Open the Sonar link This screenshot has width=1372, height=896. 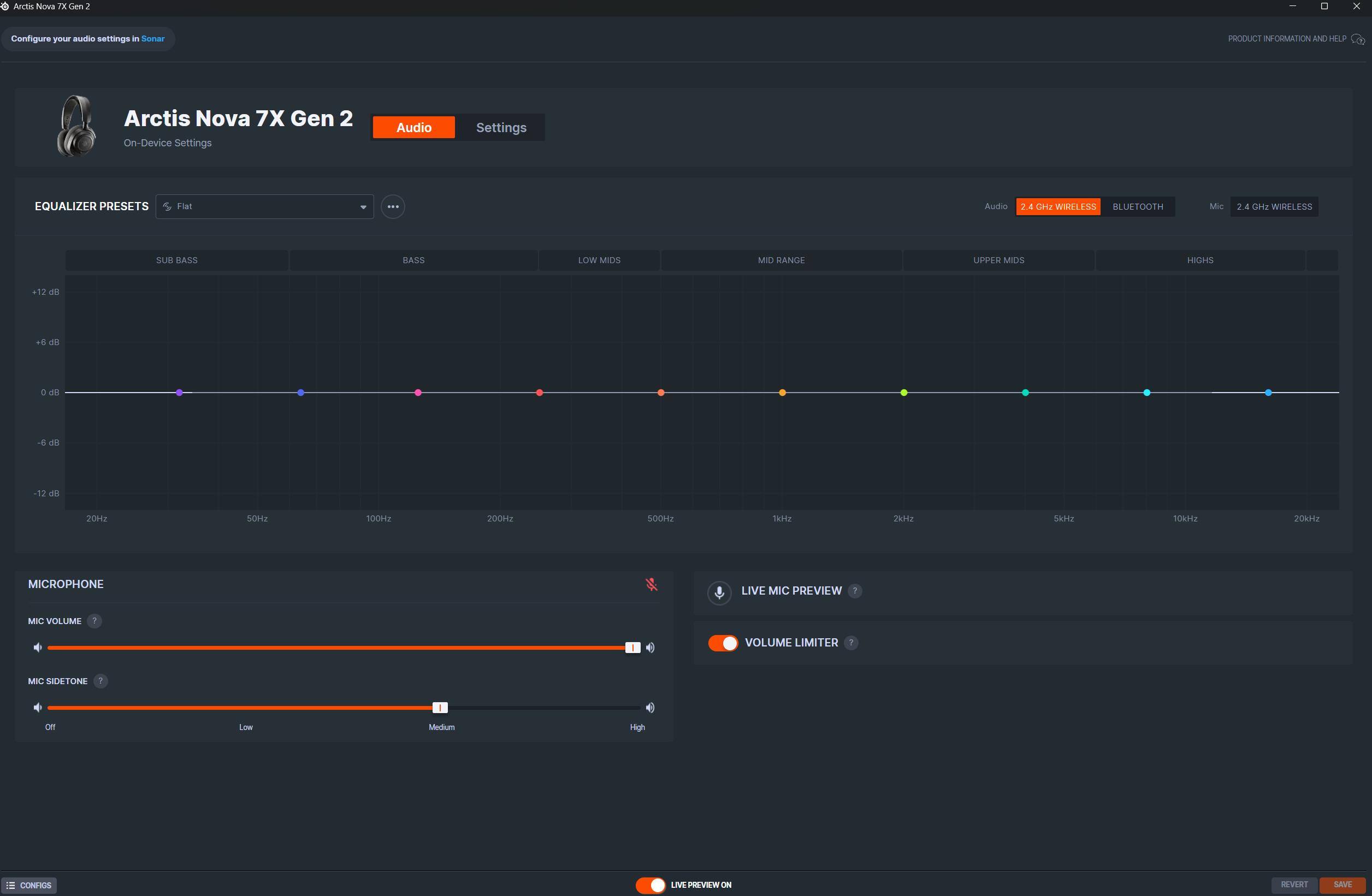click(153, 39)
